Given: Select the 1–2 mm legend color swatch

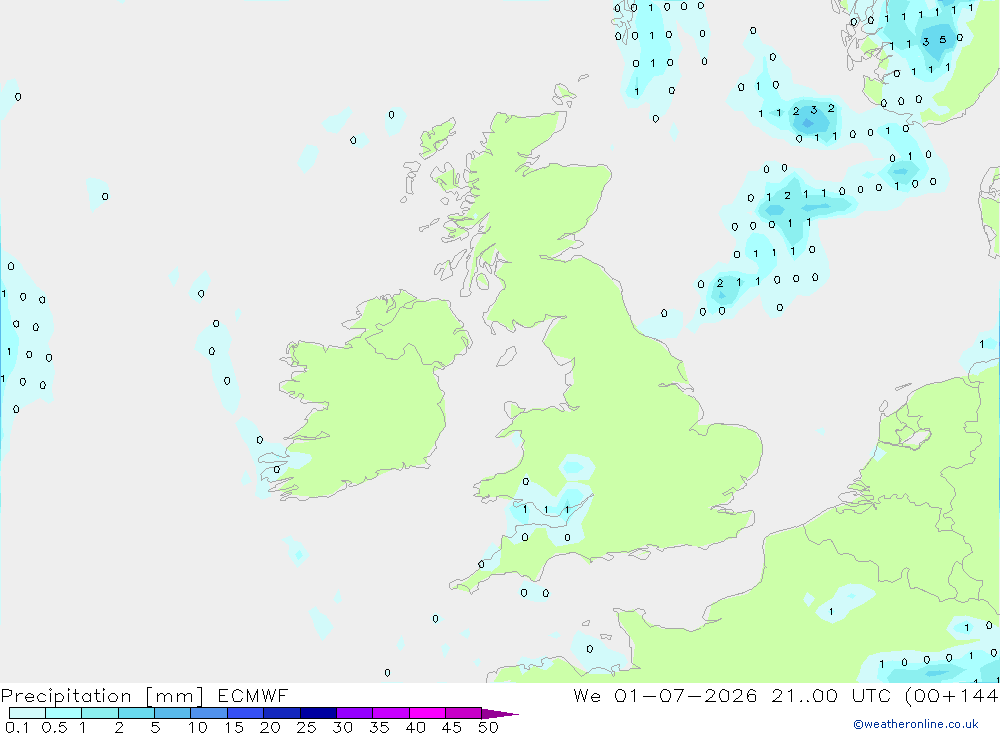Looking at the screenshot, I should pyautogui.click(x=99, y=713).
